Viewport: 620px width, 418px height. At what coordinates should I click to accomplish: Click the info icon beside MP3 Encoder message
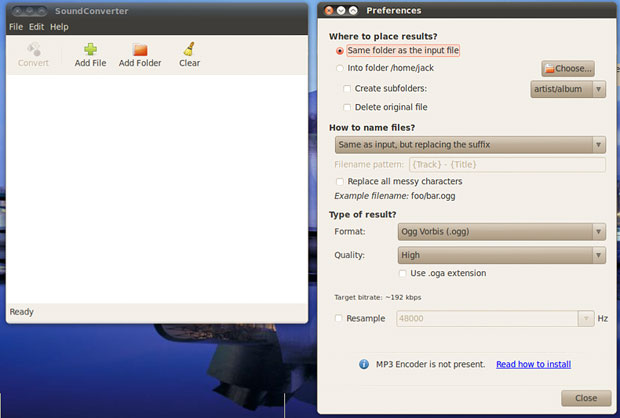[364, 364]
